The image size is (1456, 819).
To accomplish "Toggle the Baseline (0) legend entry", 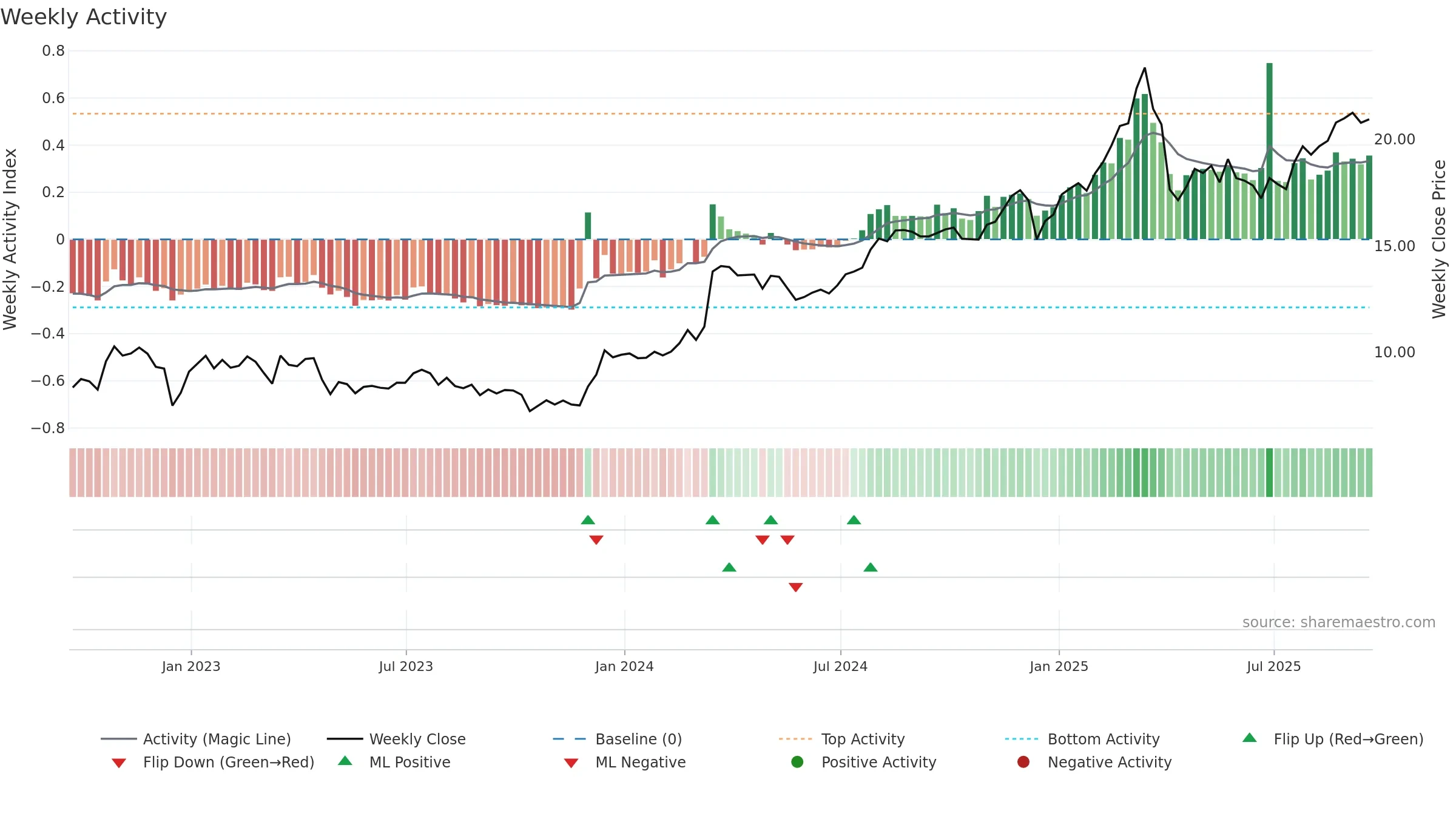I will pos(618,739).
